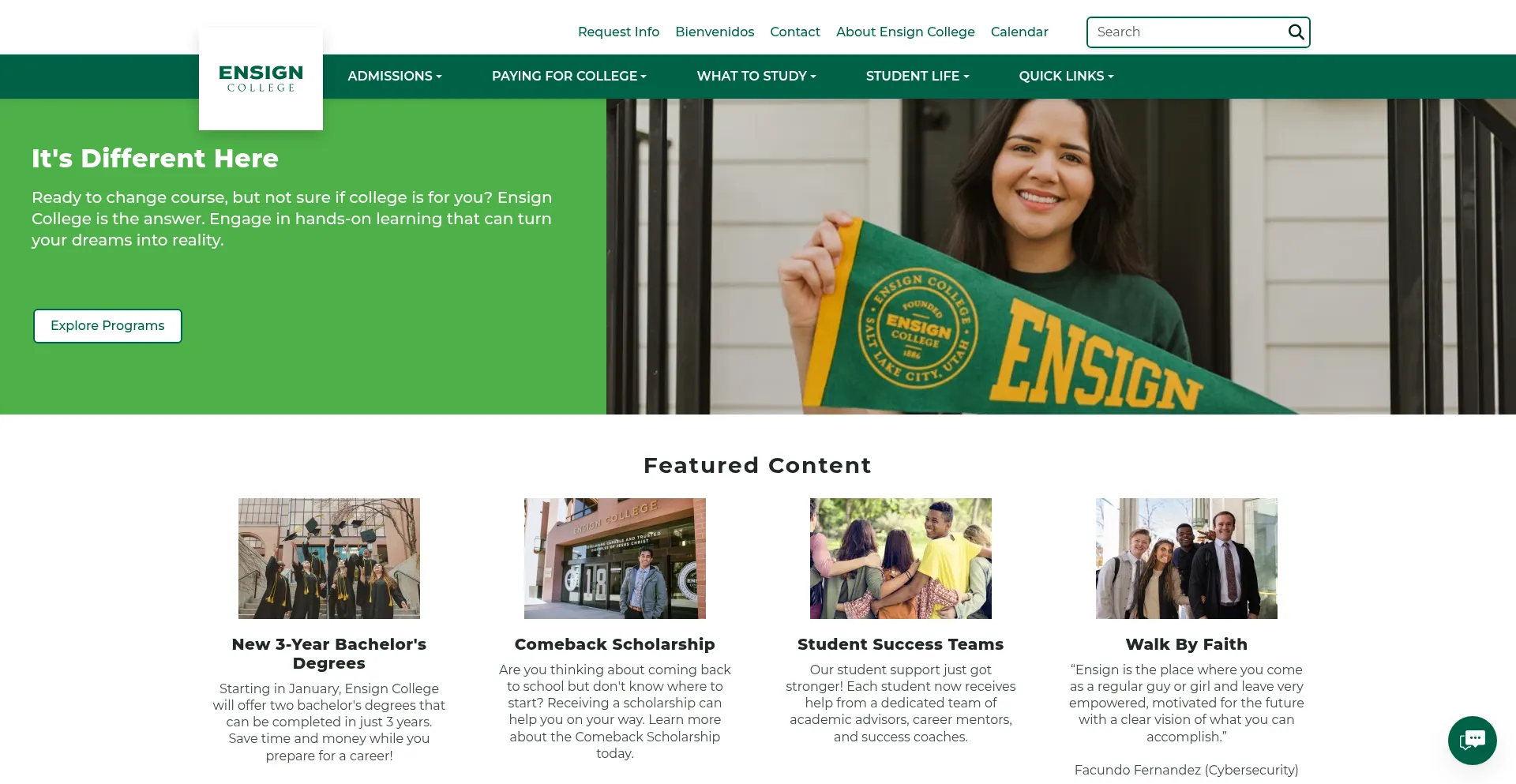1516x784 pixels.
Task: Click the search magnifier icon
Action: tap(1296, 32)
